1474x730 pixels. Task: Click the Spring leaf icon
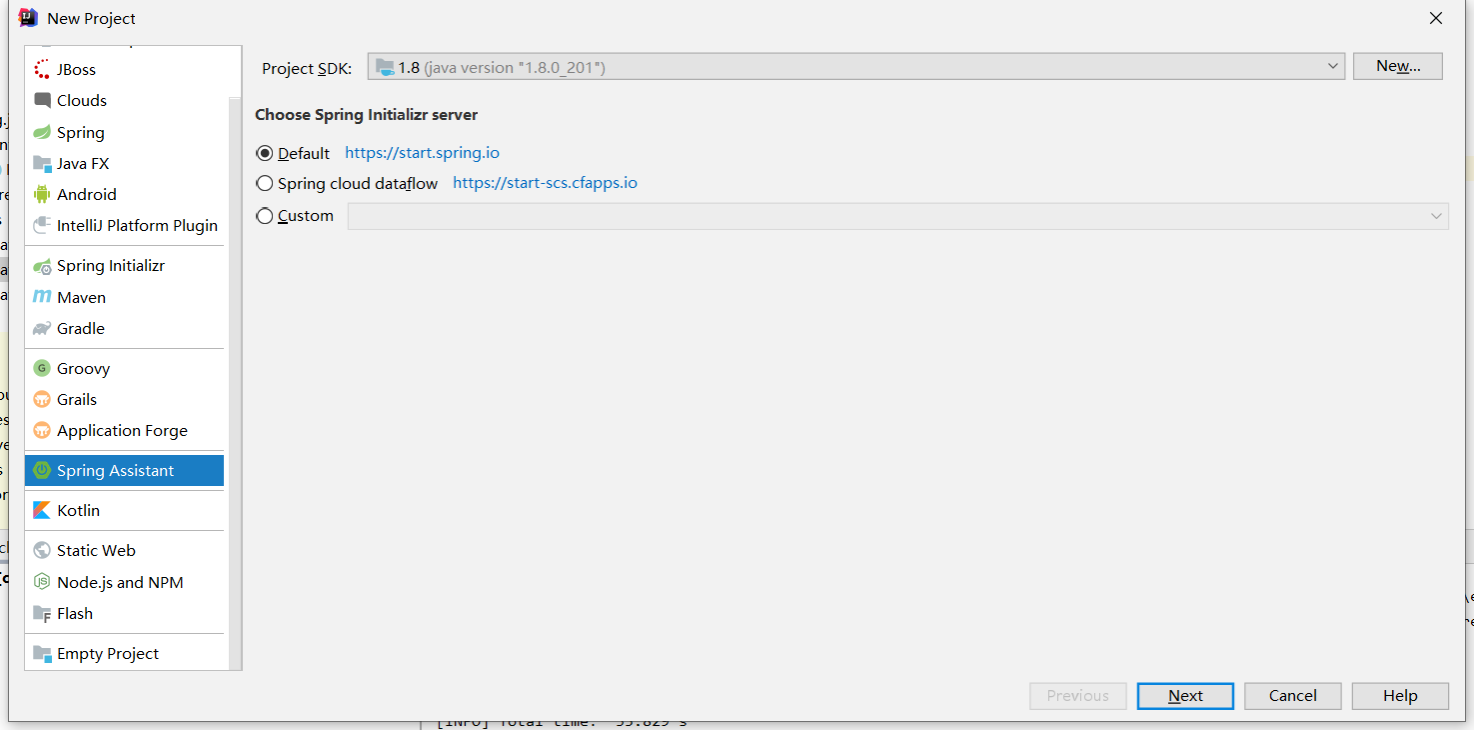tap(42, 133)
